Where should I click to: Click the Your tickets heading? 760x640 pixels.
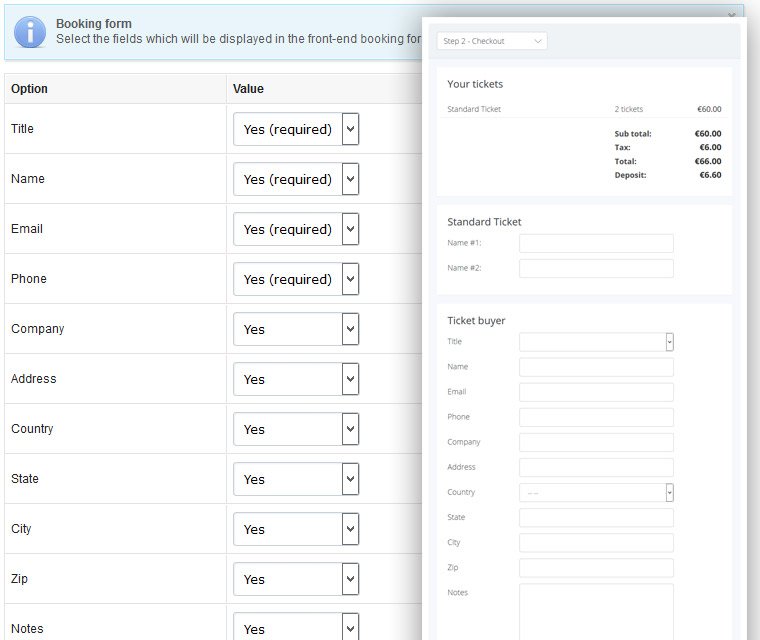(x=475, y=84)
